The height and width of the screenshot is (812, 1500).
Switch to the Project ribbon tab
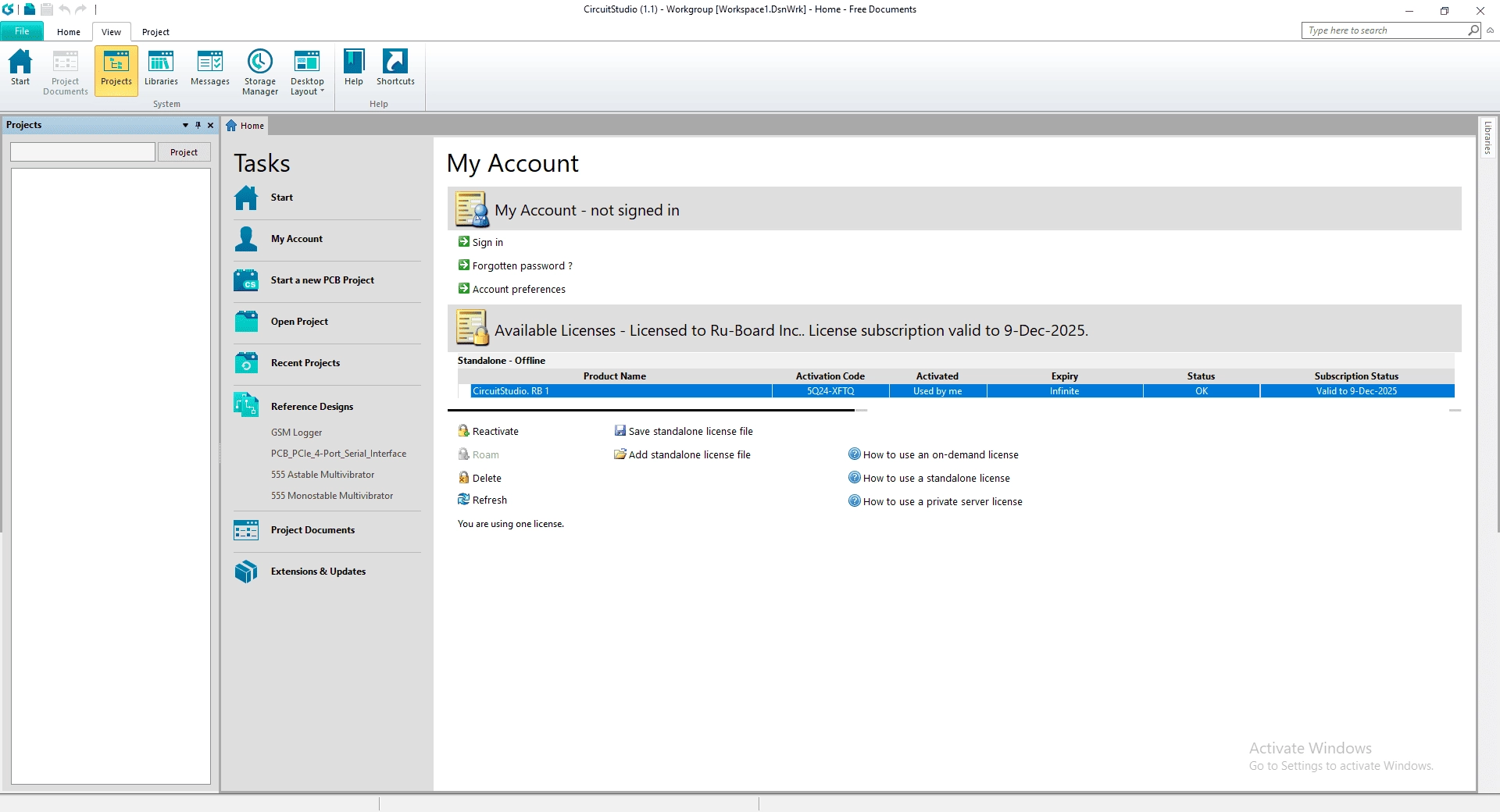pyautogui.click(x=155, y=32)
